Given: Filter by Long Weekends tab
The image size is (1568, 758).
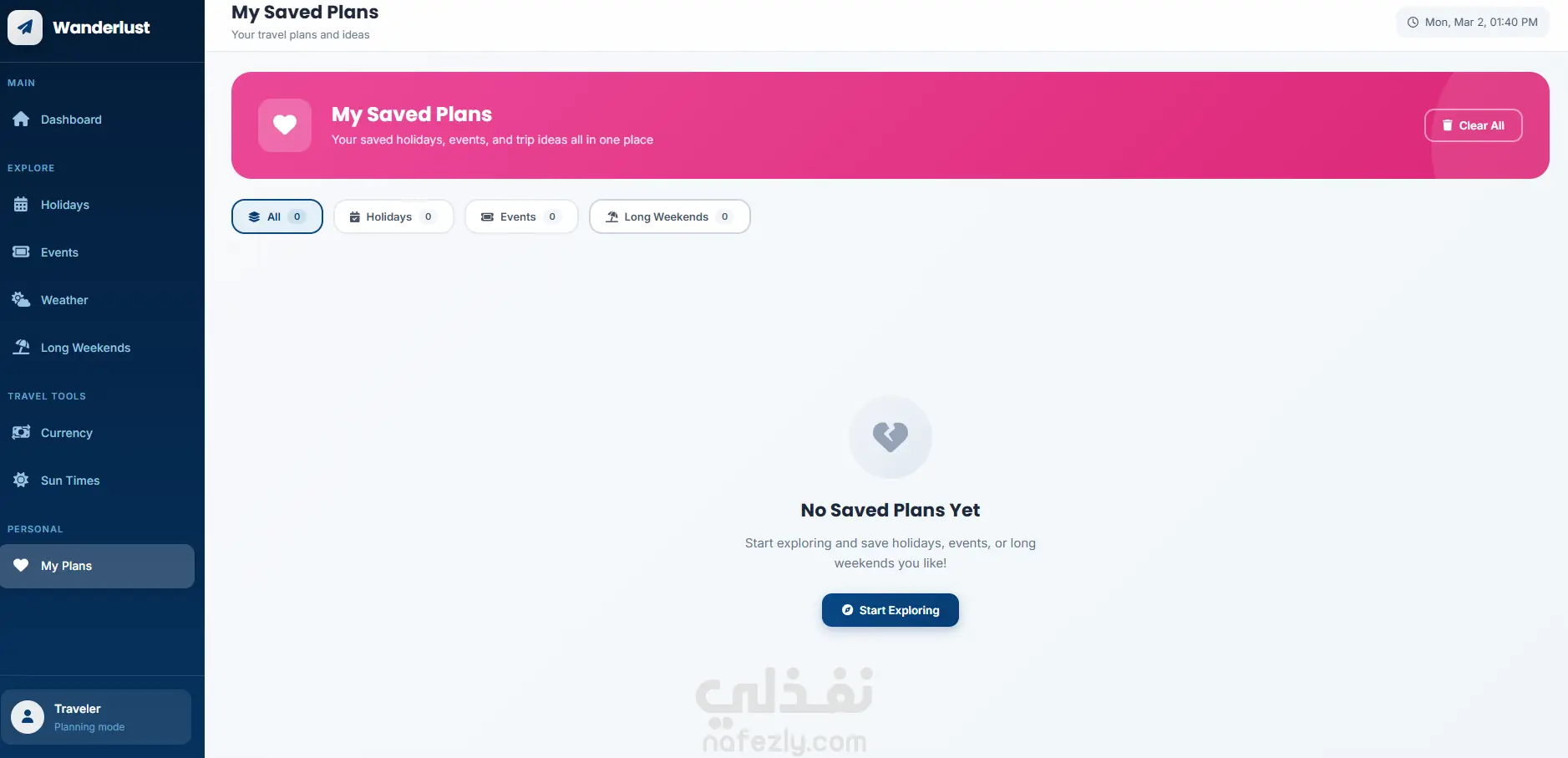Looking at the screenshot, I should [670, 216].
